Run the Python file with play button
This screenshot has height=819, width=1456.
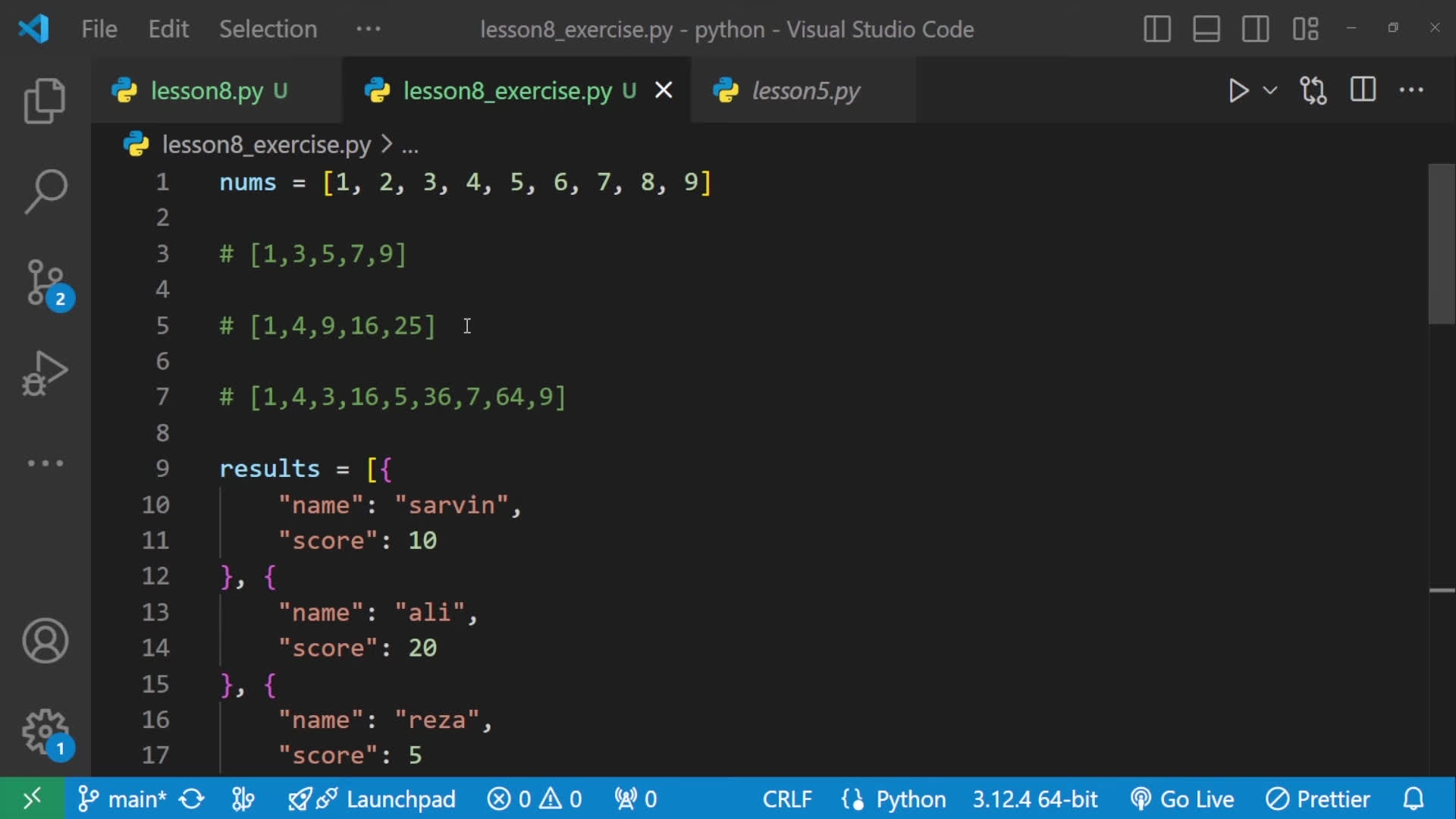tap(1238, 91)
